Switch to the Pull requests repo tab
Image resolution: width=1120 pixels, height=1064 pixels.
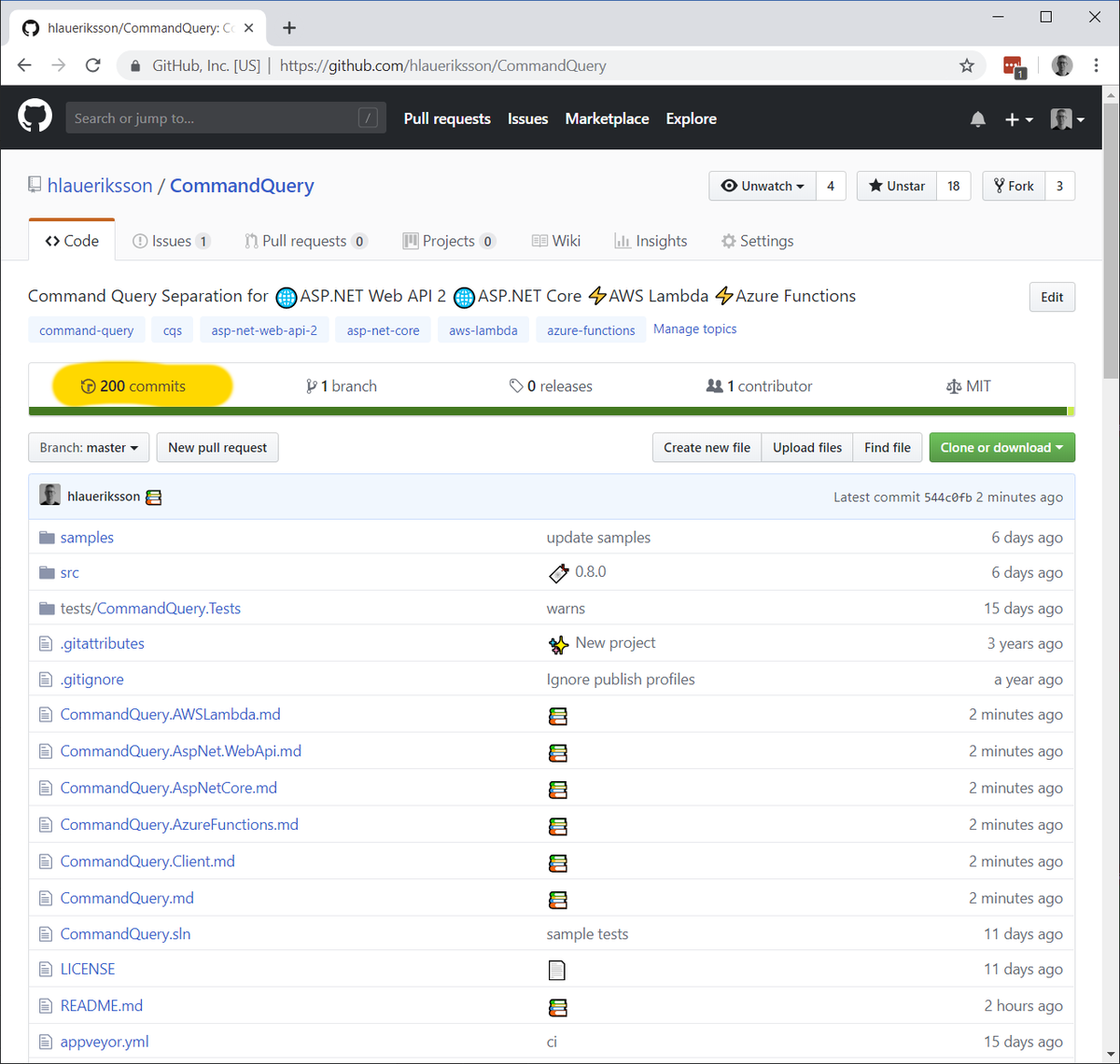point(306,241)
